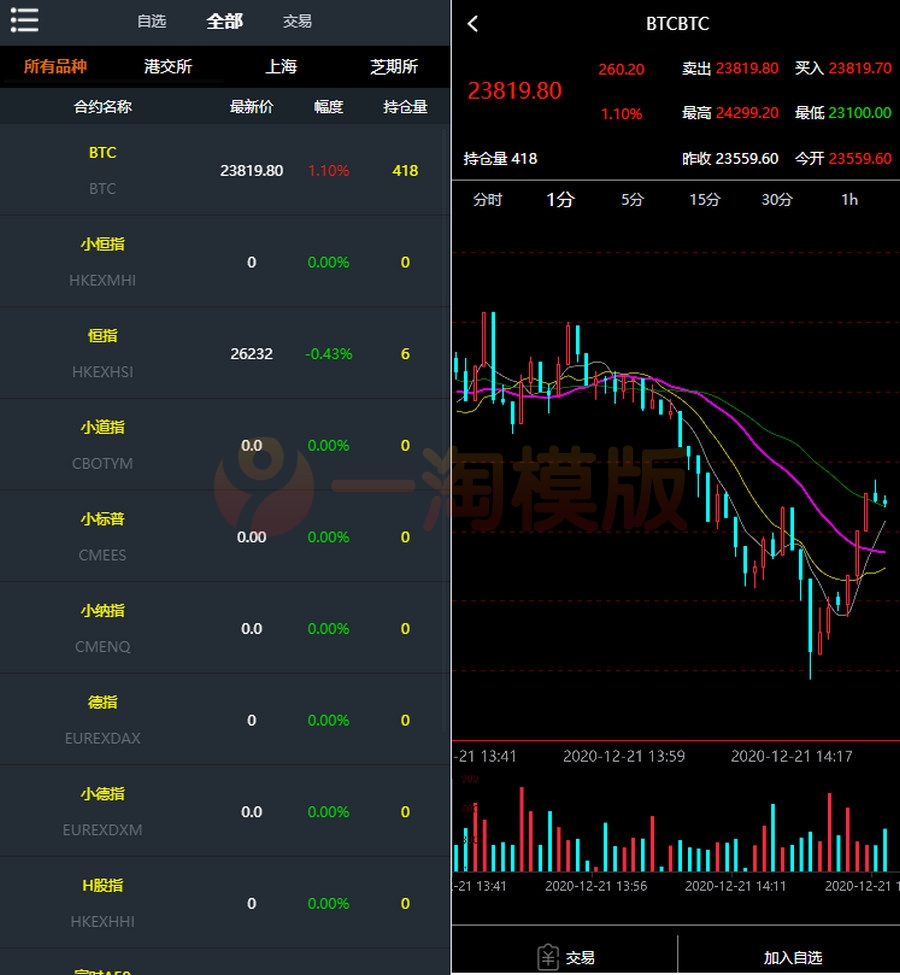Toggle the 30分 chart timeframe
This screenshot has width=900, height=975.
pos(777,200)
